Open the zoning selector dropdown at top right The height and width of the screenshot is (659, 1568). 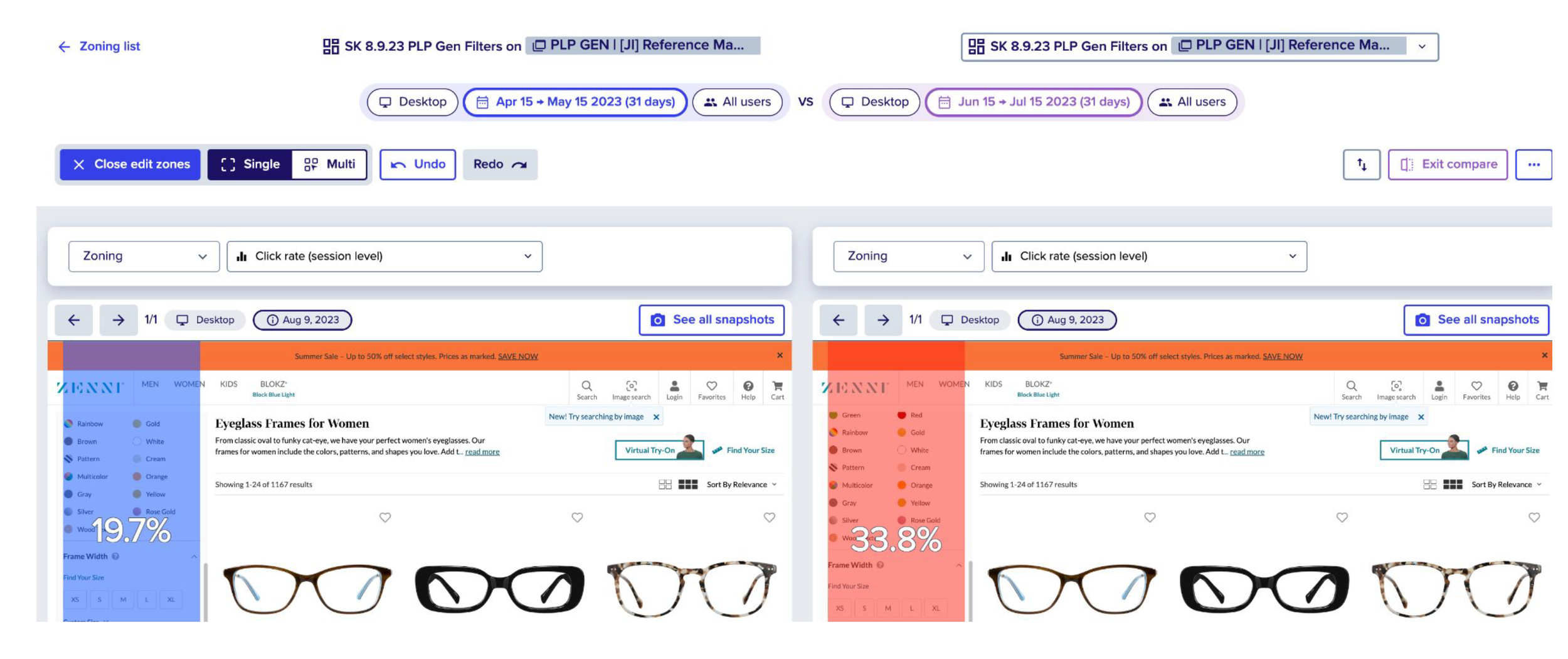[x=1199, y=46]
